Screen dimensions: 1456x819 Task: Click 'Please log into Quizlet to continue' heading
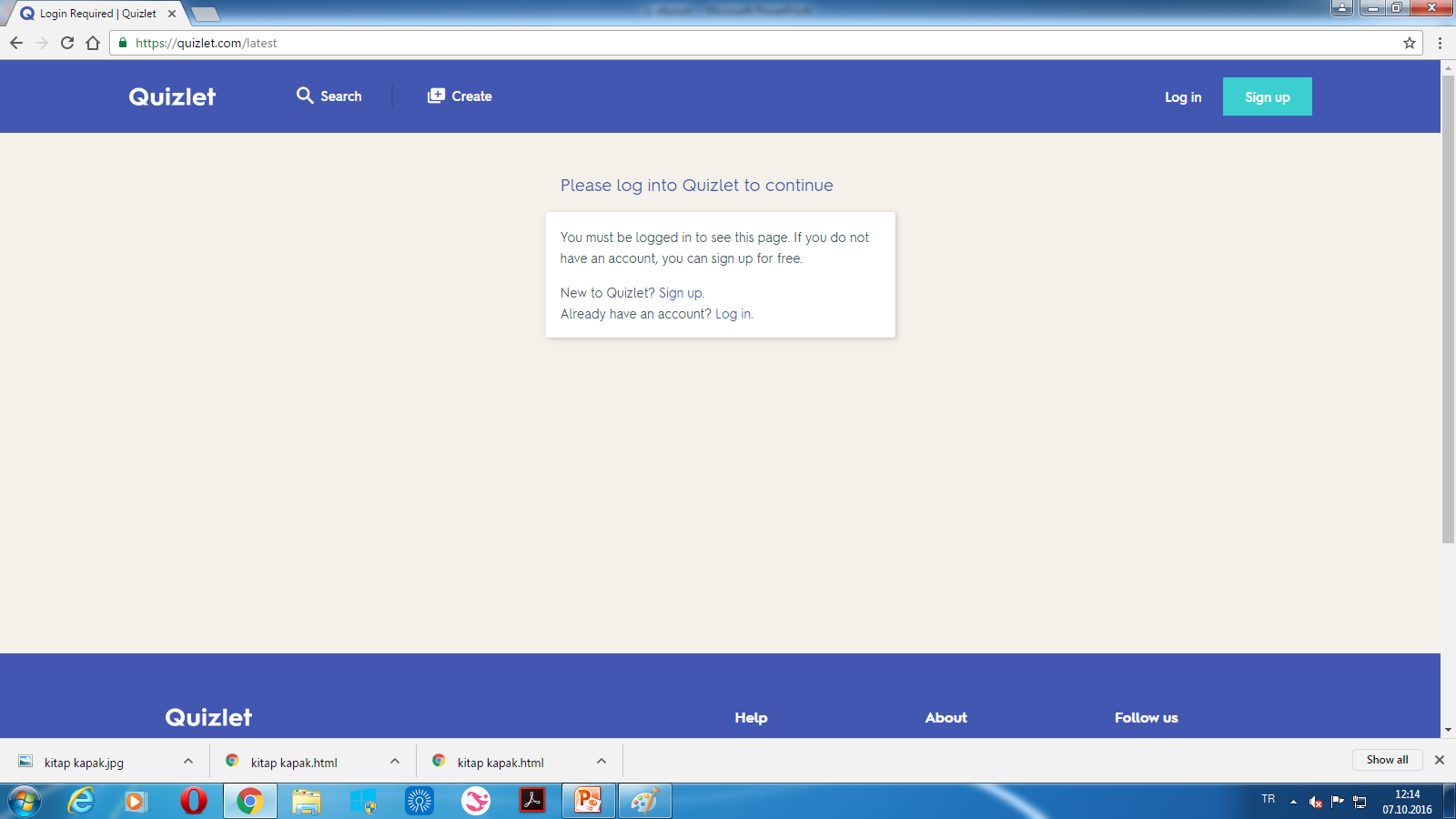pyautogui.click(x=697, y=186)
